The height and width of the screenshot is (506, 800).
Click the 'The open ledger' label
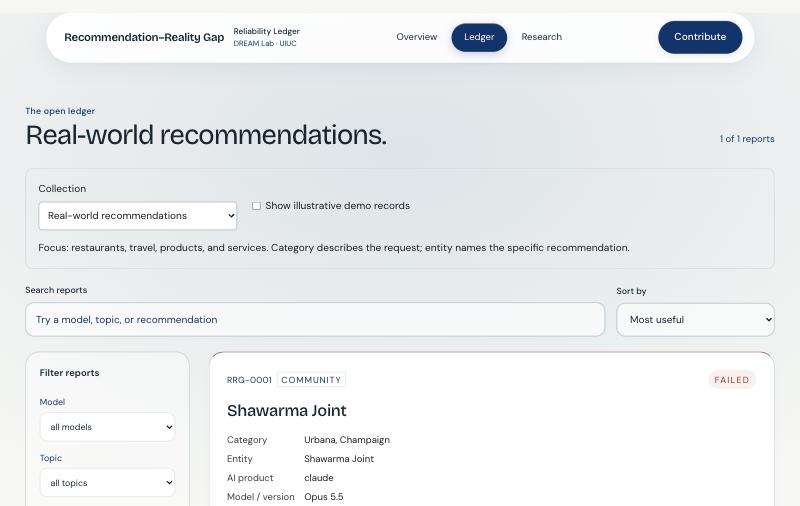coord(60,111)
